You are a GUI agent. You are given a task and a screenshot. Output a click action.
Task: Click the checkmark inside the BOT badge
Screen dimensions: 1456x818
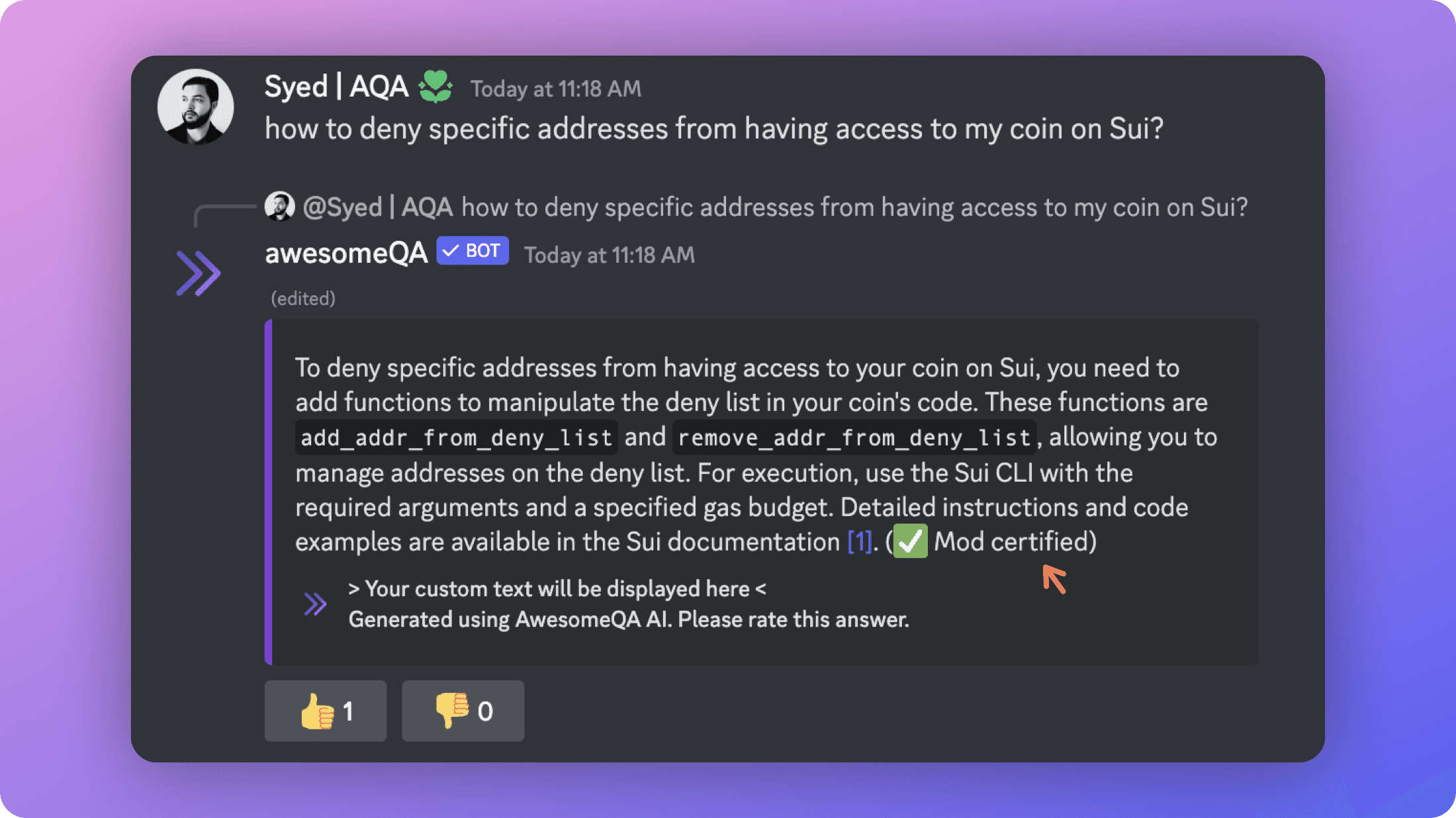pyautogui.click(x=449, y=250)
